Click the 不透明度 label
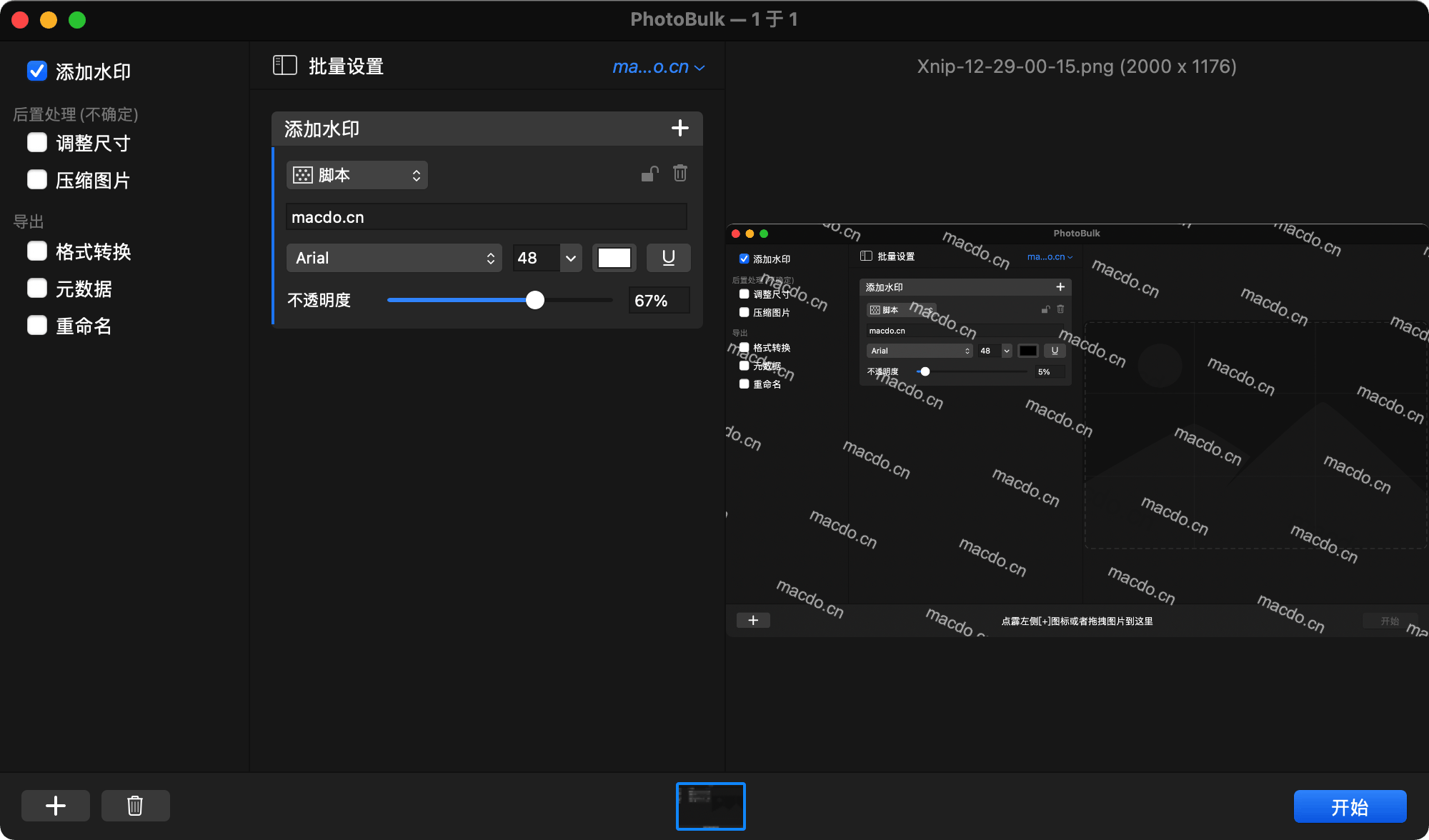Image resolution: width=1429 pixels, height=840 pixels. (319, 300)
